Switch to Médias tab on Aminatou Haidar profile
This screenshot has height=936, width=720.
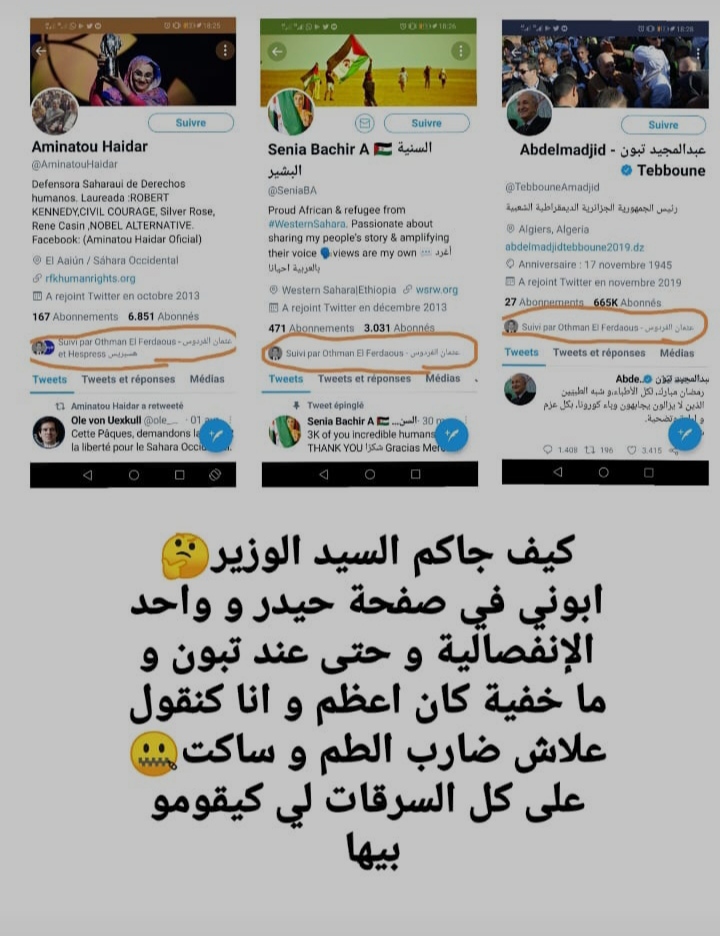click(207, 378)
